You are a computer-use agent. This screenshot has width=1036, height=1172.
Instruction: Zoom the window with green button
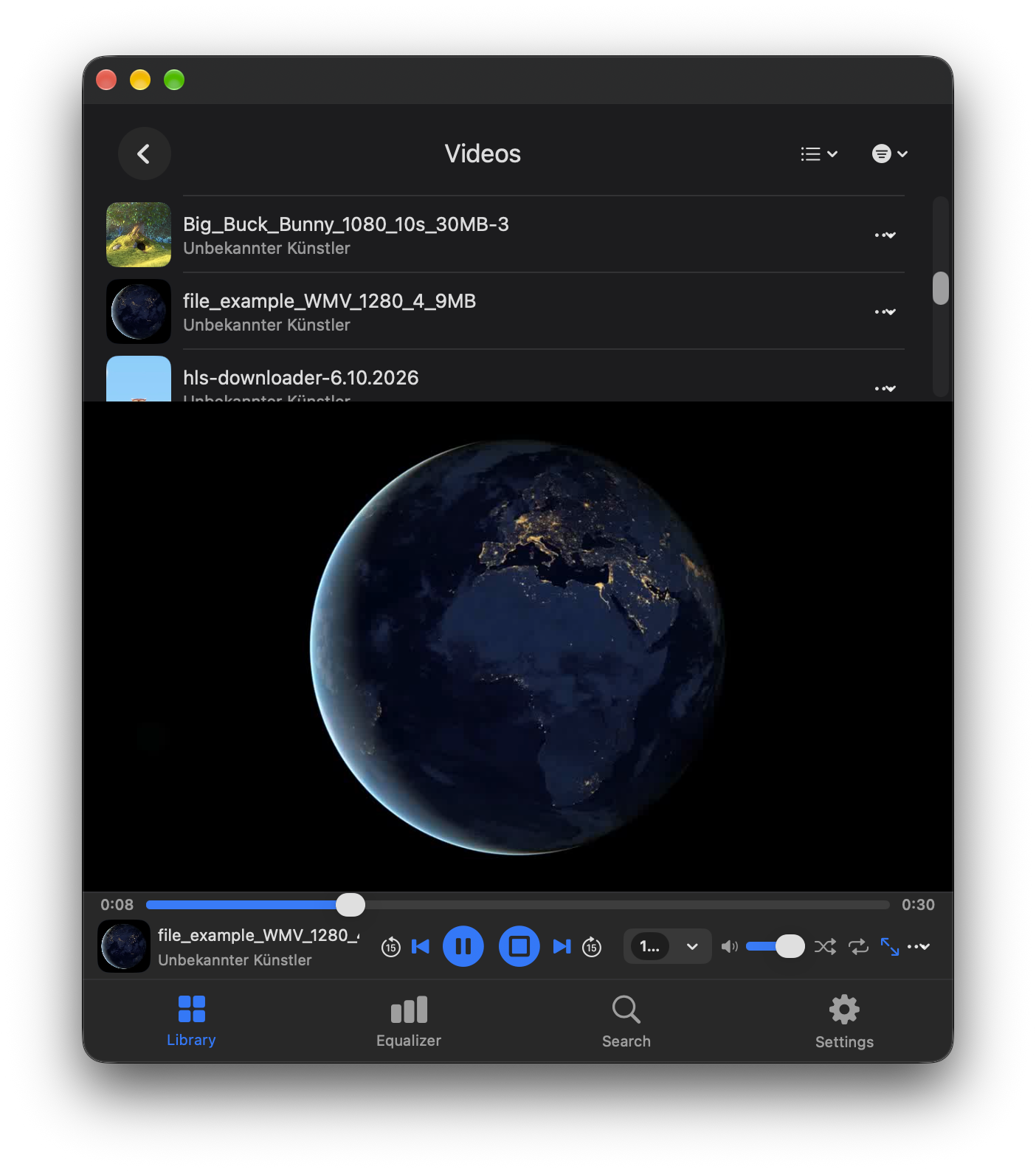174,80
